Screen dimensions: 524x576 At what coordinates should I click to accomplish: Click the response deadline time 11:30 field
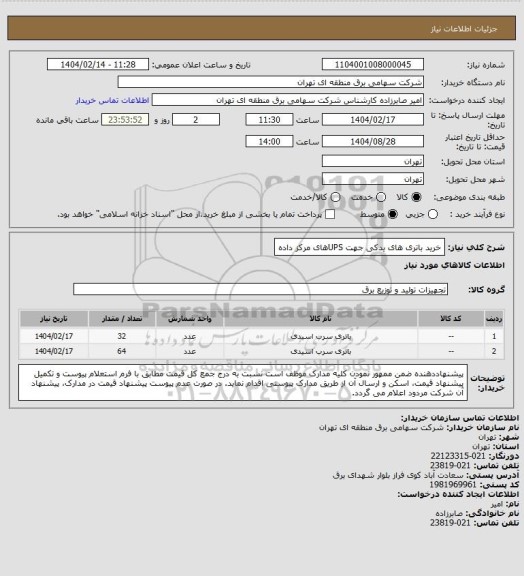[x=269, y=120]
